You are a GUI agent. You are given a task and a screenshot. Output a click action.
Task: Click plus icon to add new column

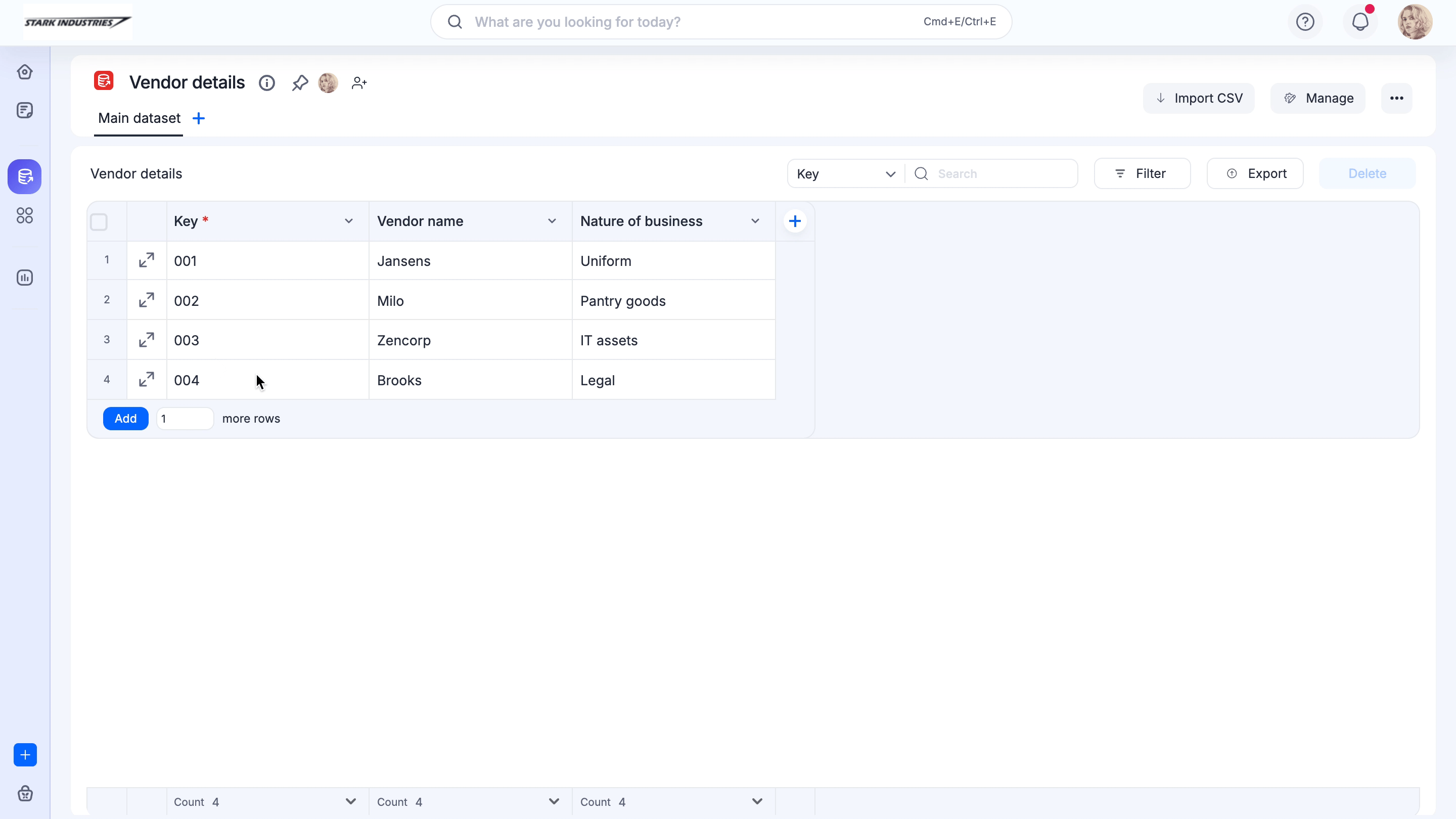[795, 221]
